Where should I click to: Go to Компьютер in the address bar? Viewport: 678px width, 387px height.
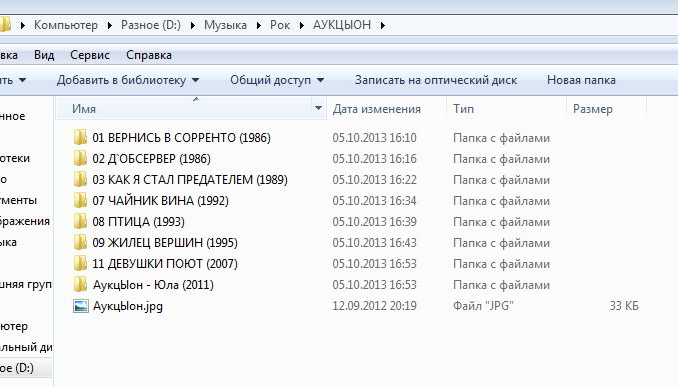66,25
